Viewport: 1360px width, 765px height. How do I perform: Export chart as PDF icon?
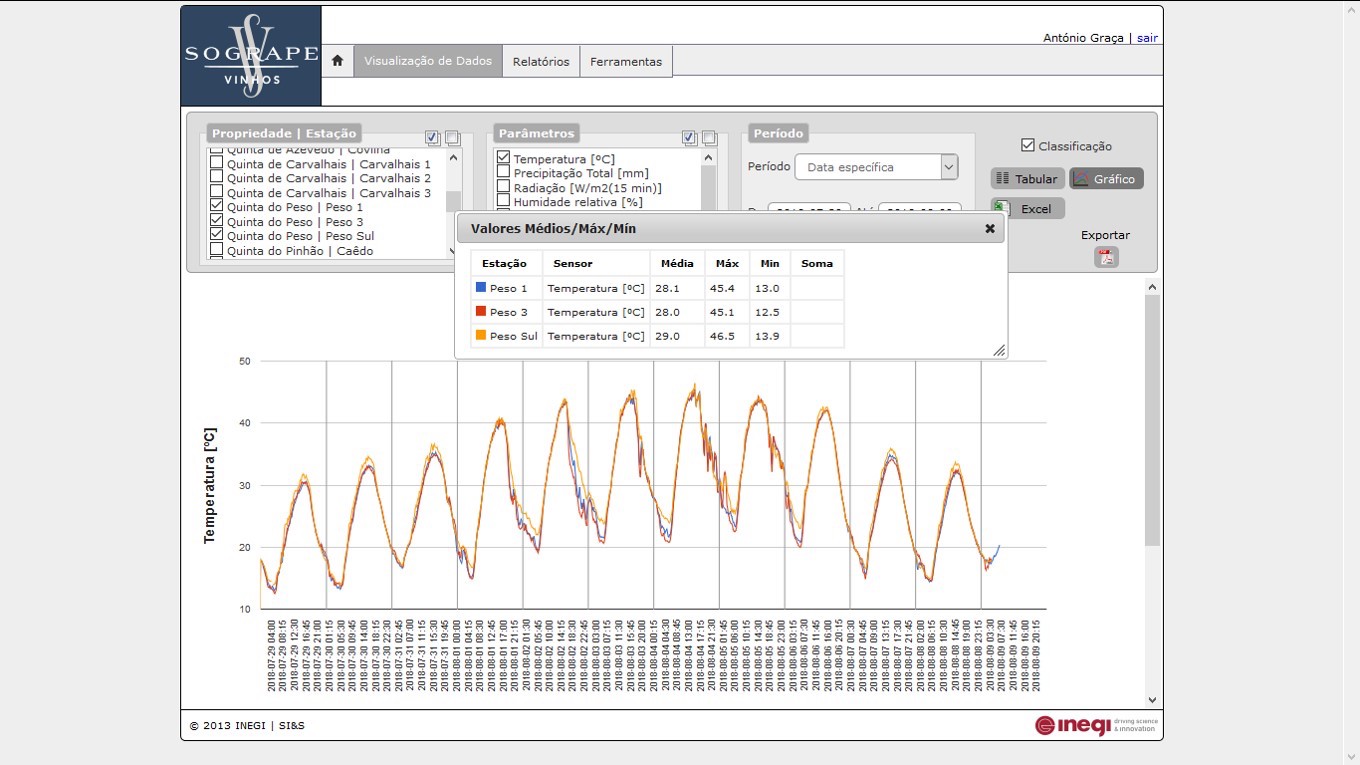pyautogui.click(x=1106, y=257)
